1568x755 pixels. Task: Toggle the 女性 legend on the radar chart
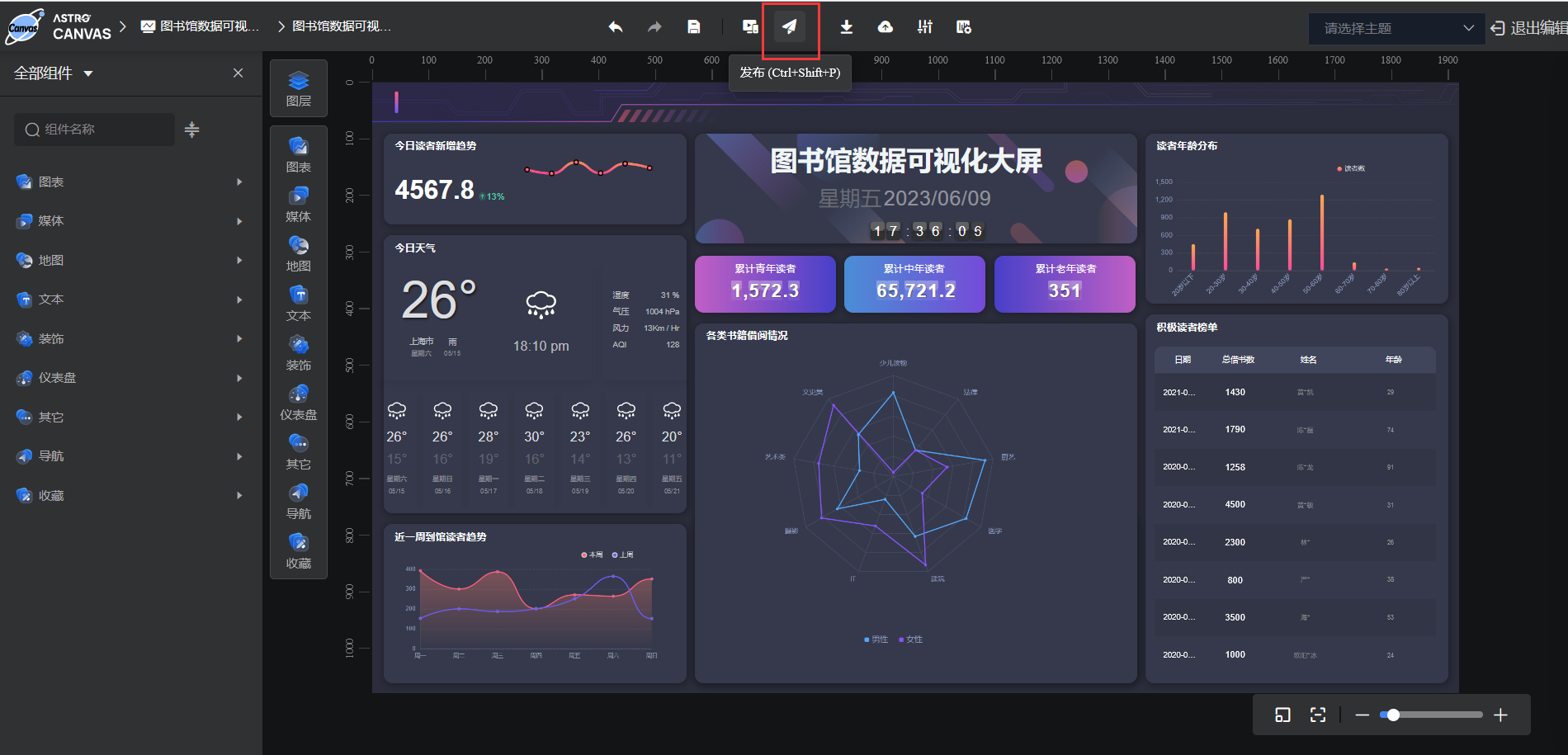pos(910,639)
